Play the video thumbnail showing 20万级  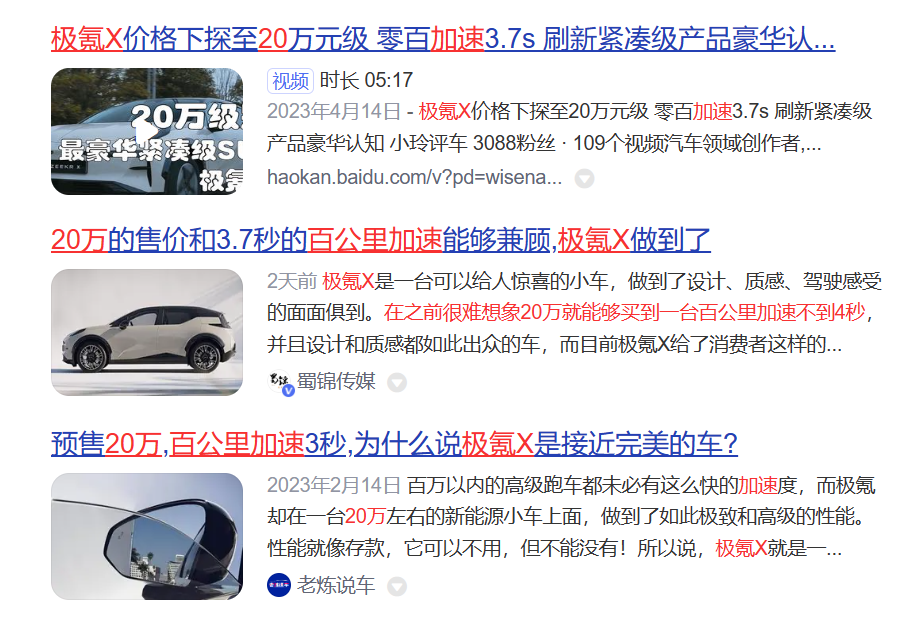tap(147, 132)
